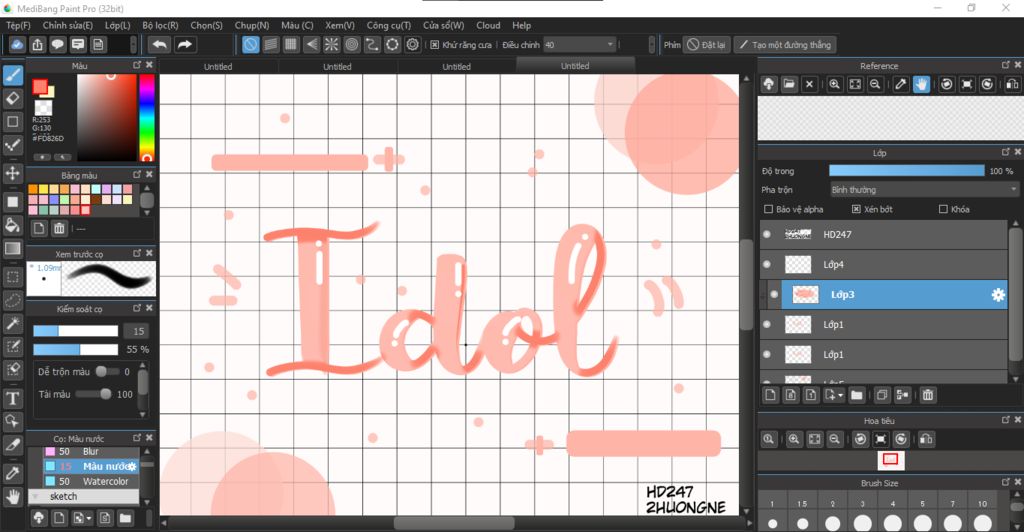Adjust the Độ trong opacity slider
The width and height of the screenshot is (1024, 532).
(x=906, y=171)
